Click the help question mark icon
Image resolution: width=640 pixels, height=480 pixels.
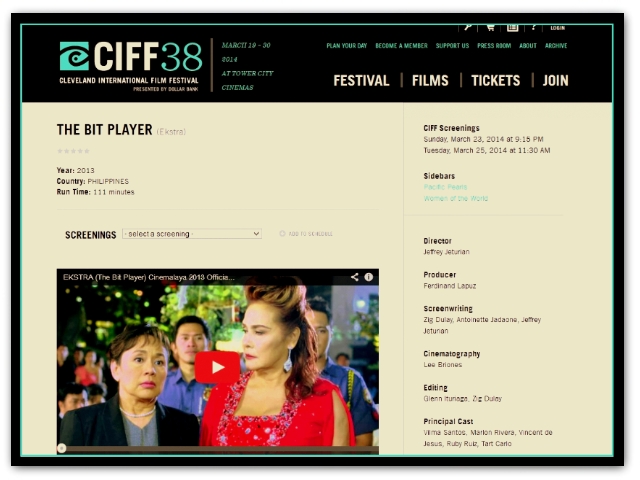pos(534,27)
